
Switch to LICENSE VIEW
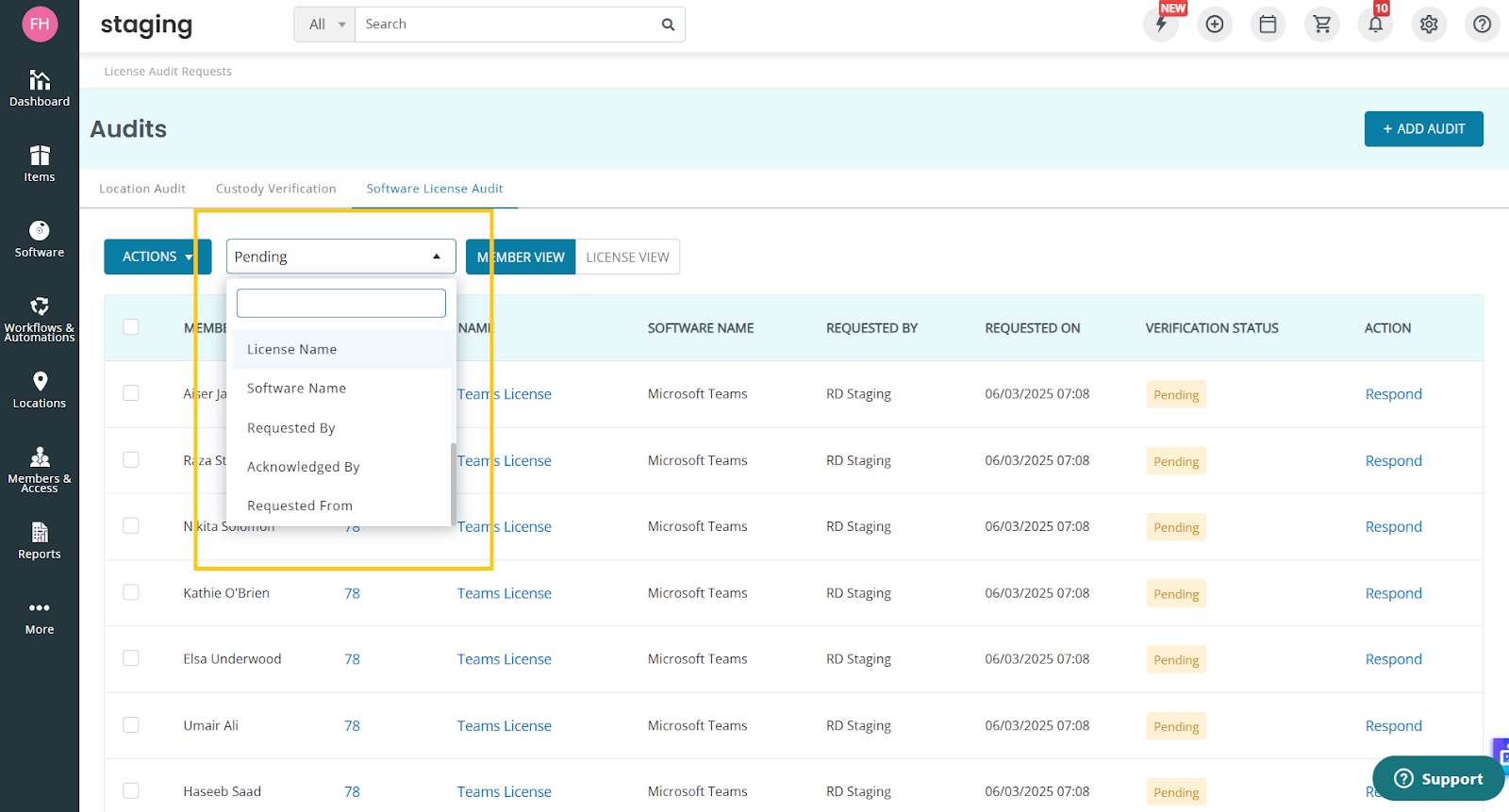pyautogui.click(x=627, y=257)
